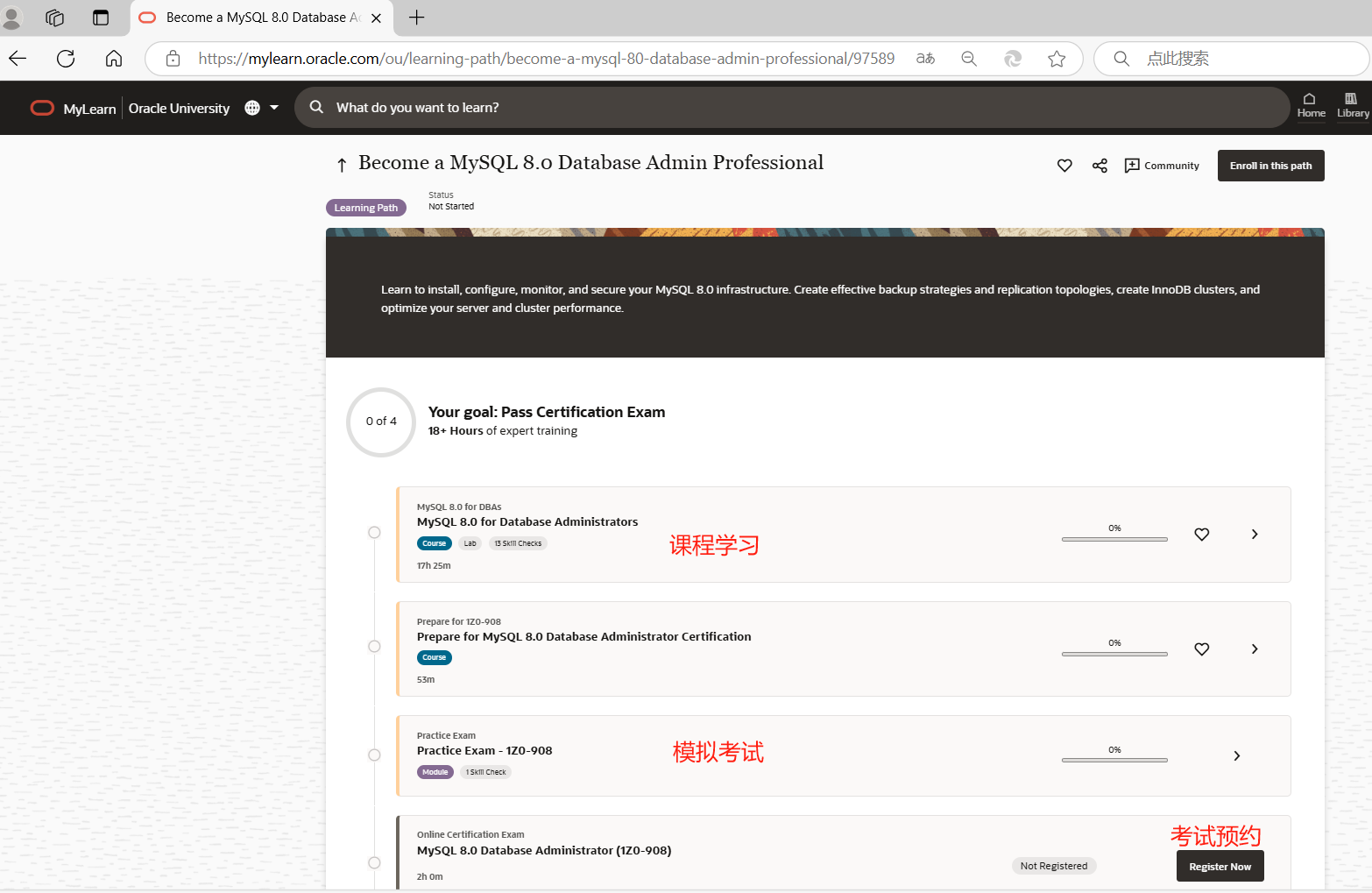Open the Community icon next to Enroll
The image size is (1372, 893).
pos(1133,165)
